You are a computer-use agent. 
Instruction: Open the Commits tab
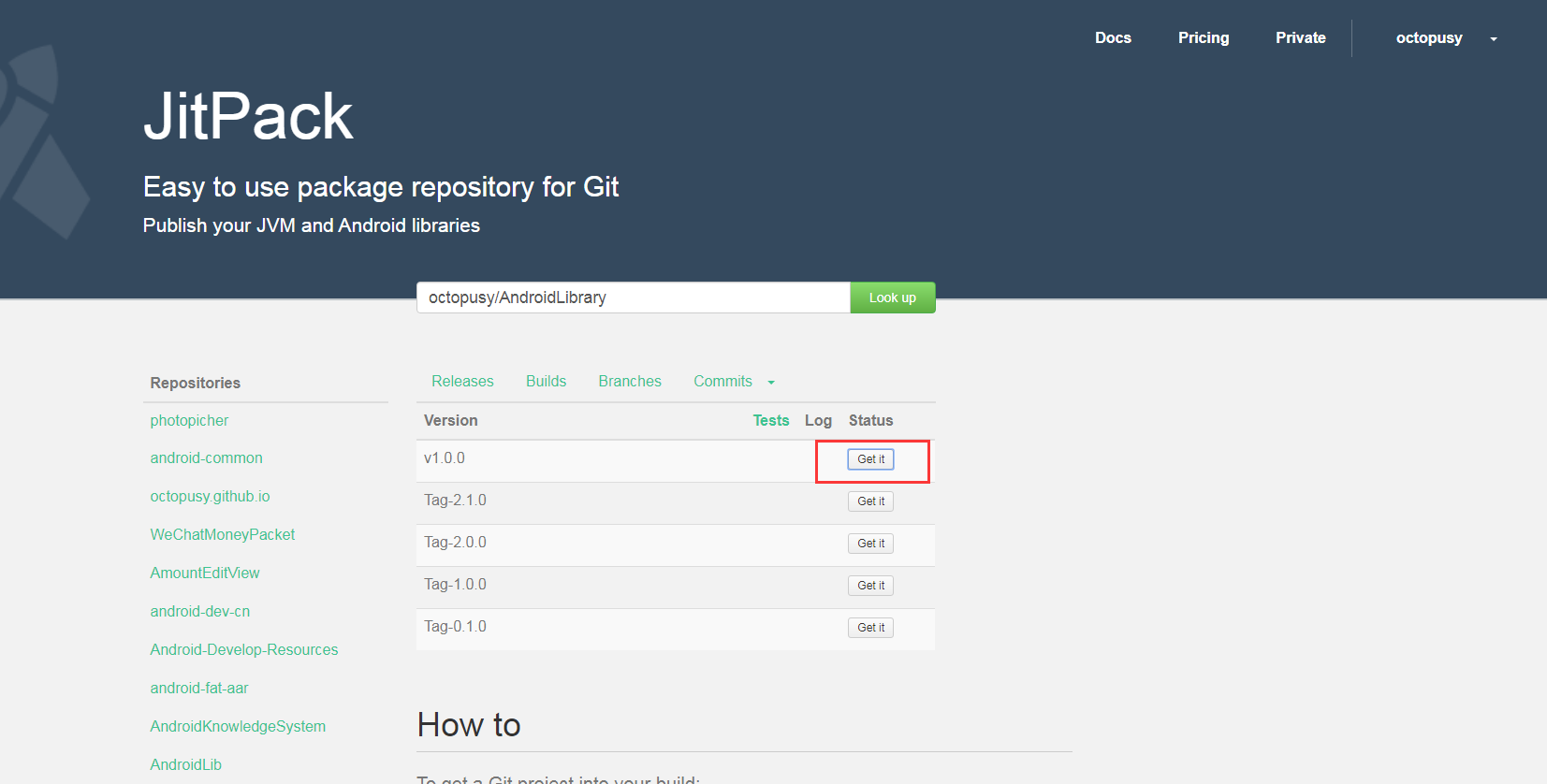coord(722,381)
